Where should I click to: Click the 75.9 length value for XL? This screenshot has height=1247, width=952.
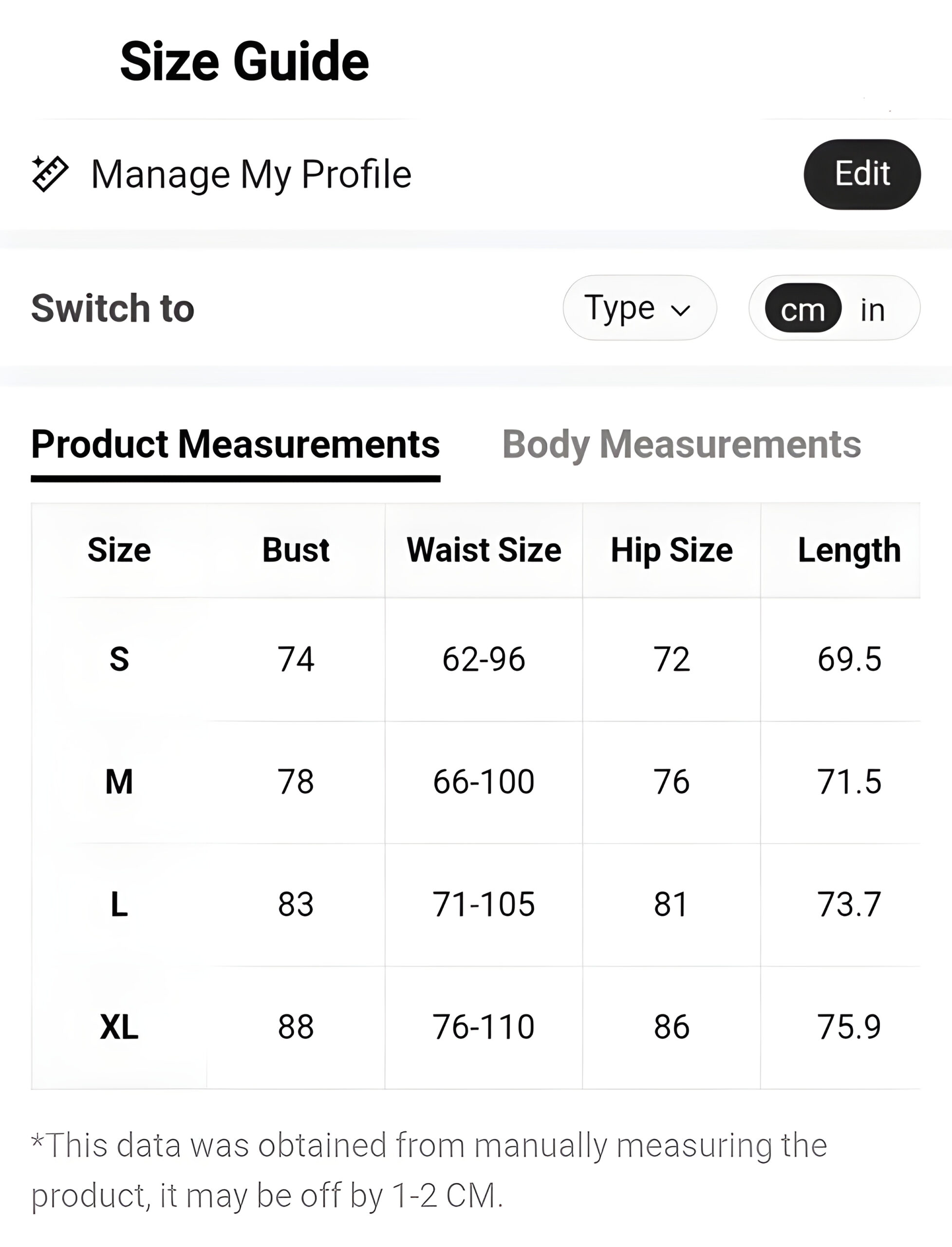point(849,1026)
